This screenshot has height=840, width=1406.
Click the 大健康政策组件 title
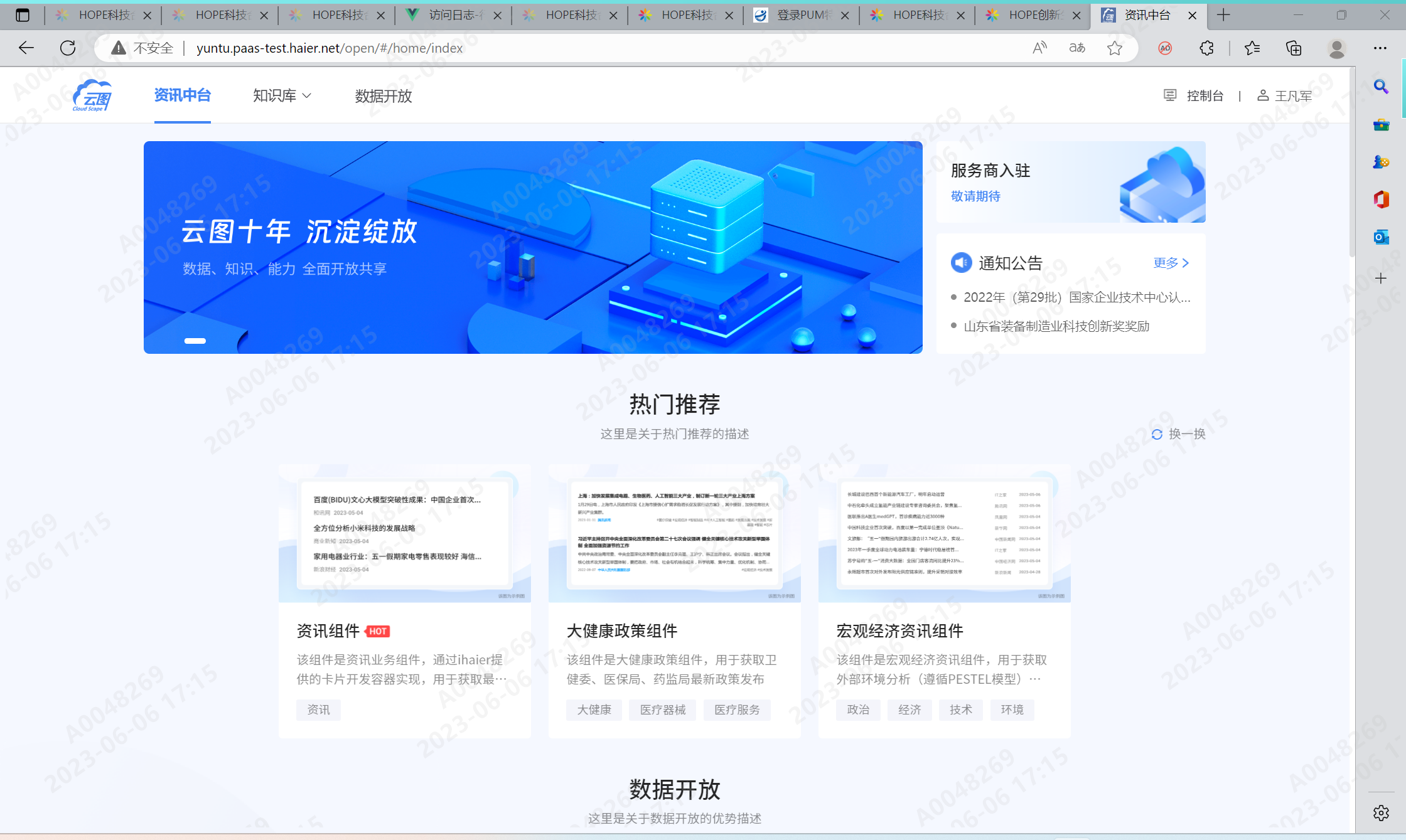coord(622,630)
